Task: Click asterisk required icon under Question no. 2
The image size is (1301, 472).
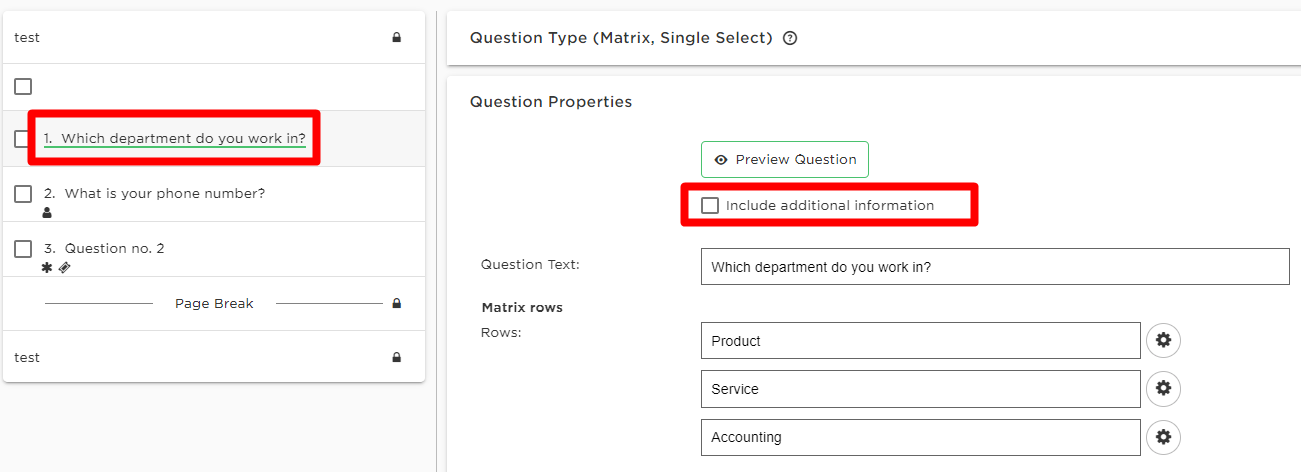Action: [x=47, y=267]
